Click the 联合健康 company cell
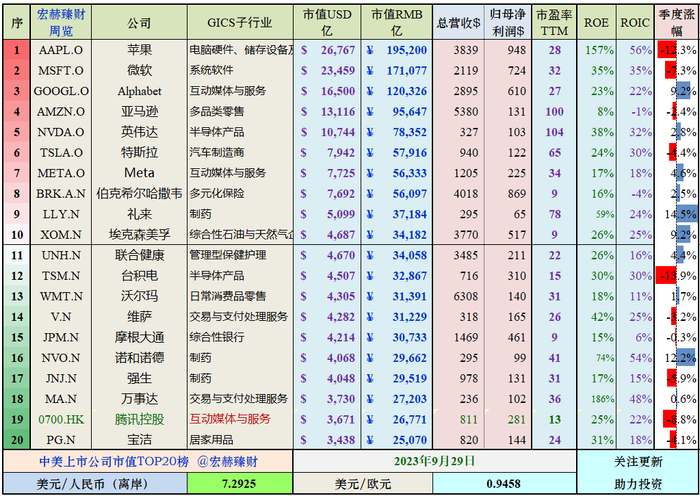Screen dimensions: 700x496 coord(139,255)
